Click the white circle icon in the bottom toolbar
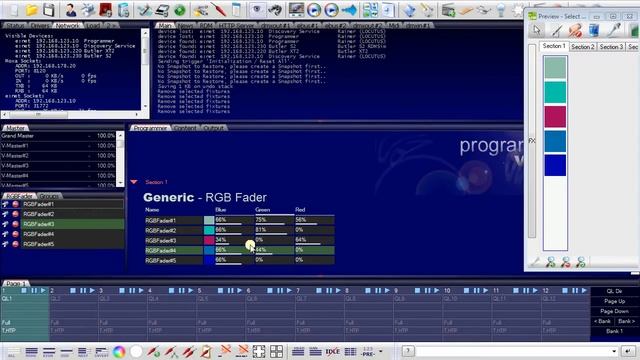Viewport: 640px width, 360px height. [136, 351]
